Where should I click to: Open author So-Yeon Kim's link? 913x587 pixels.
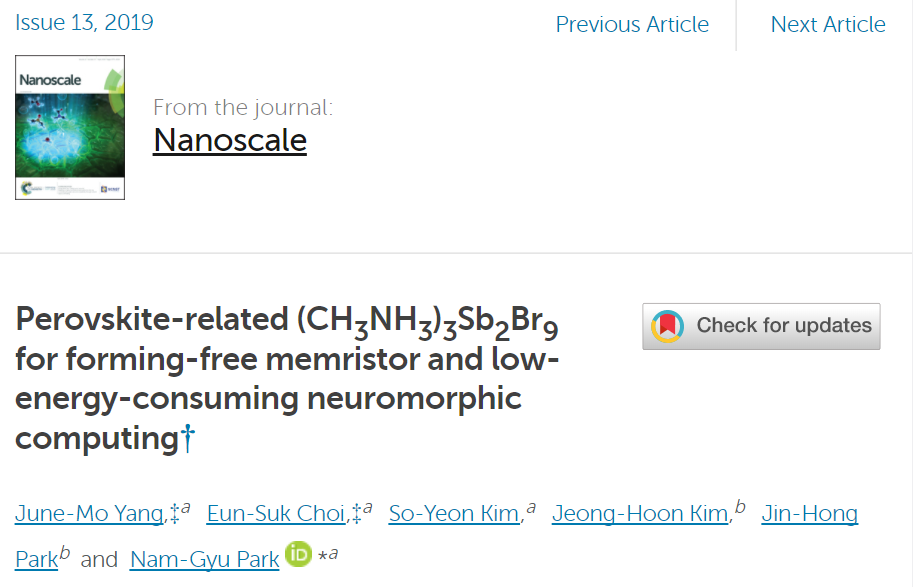[x=455, y=514]
